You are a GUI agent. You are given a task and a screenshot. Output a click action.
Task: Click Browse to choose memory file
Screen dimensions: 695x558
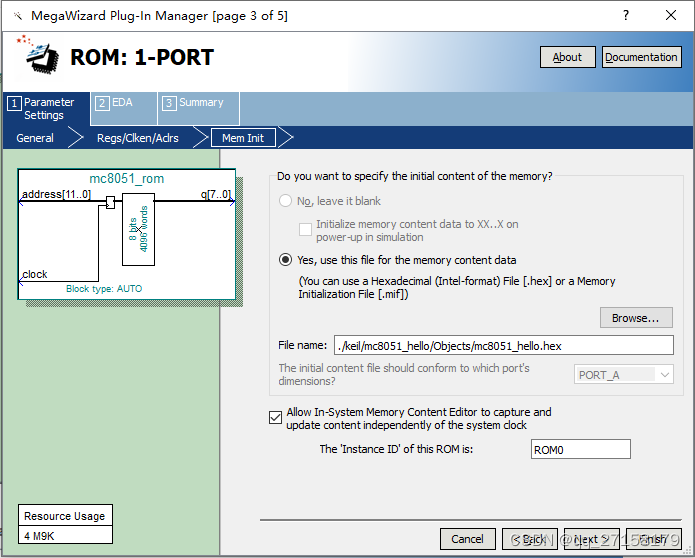click(x=636, y=318)
